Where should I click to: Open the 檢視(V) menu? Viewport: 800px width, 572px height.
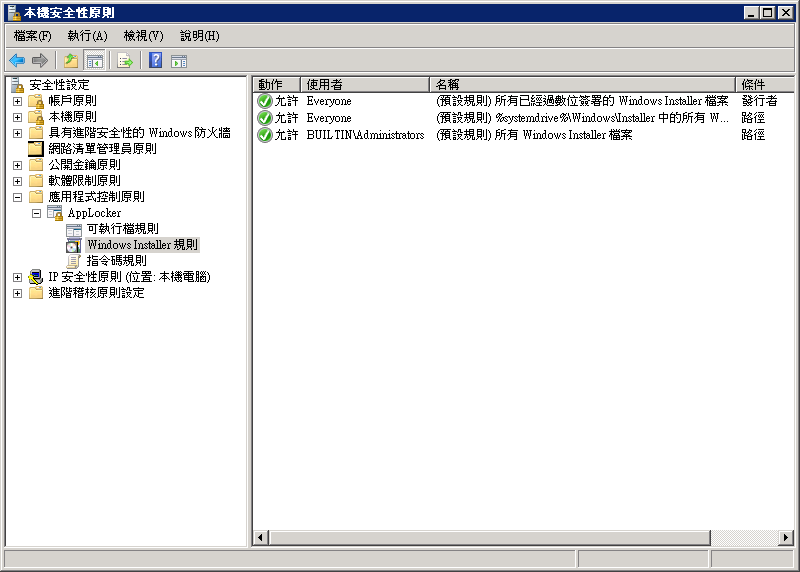(144, 36)
